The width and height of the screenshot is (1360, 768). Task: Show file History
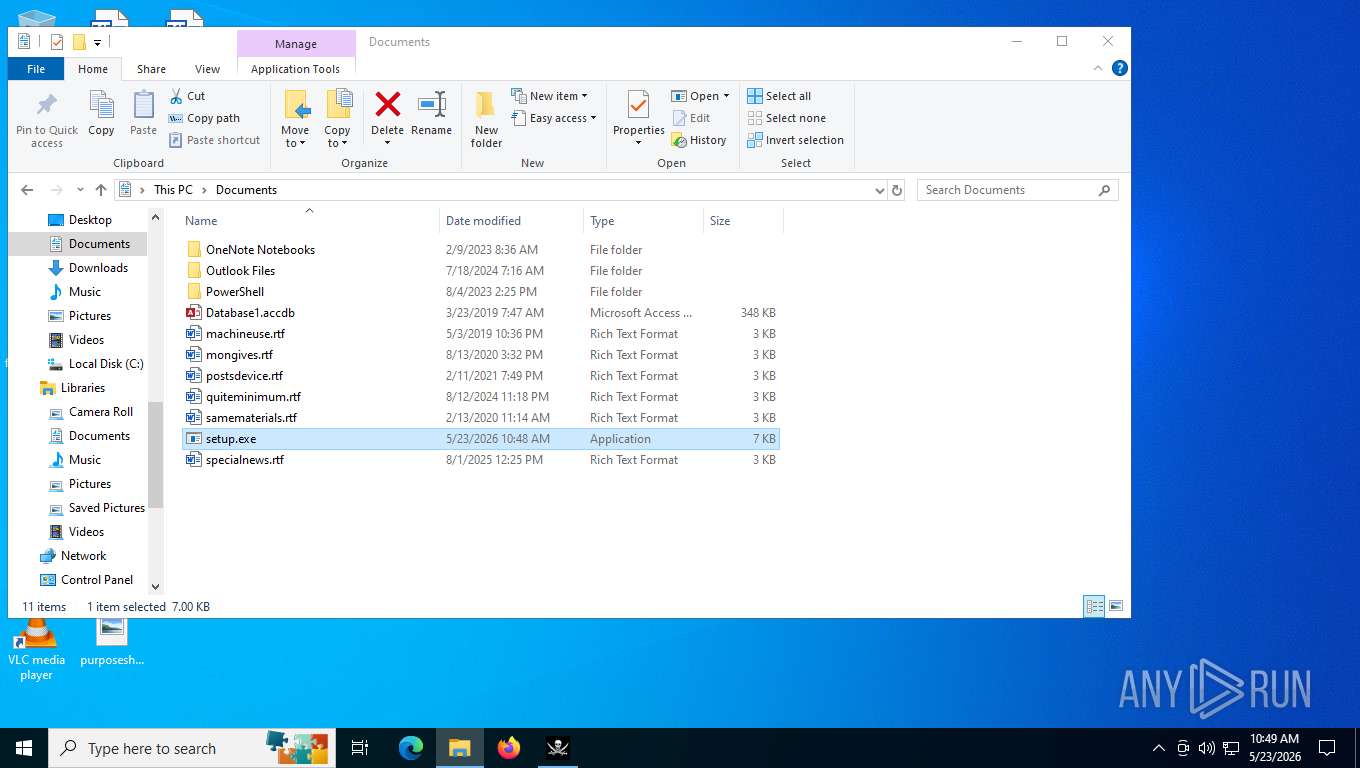tap(699, 140)
